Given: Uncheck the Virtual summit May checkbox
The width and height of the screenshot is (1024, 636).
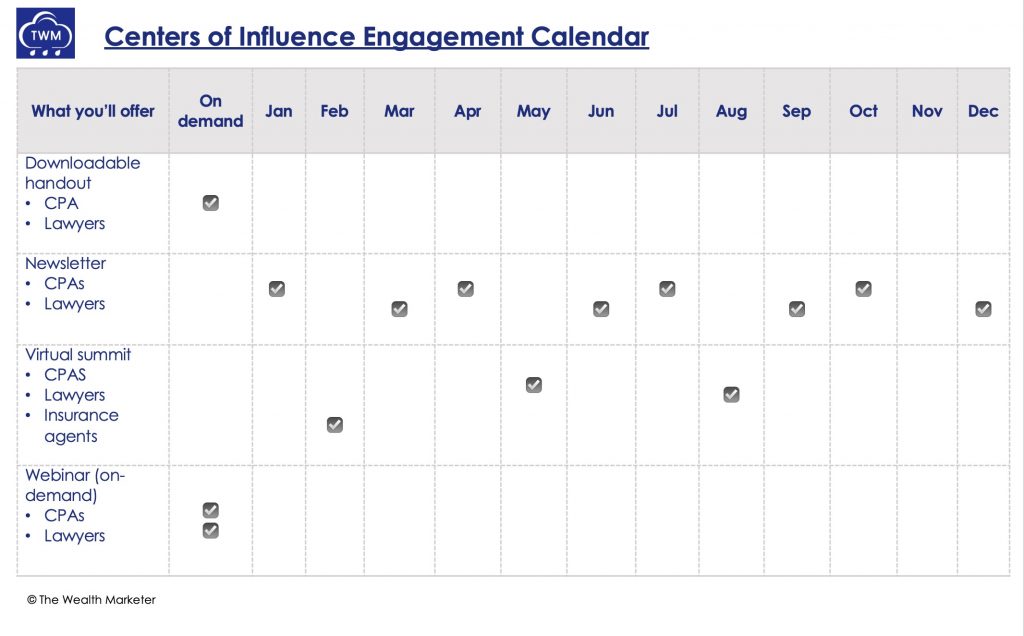Looking at the screenshot, I should pos(534,385).
